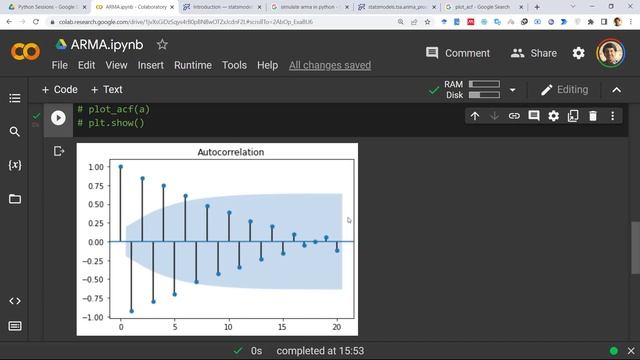Viewport: 640px width, 360px height.
Task: Open the Chrome three-dot menu
Action: [631, 22]
